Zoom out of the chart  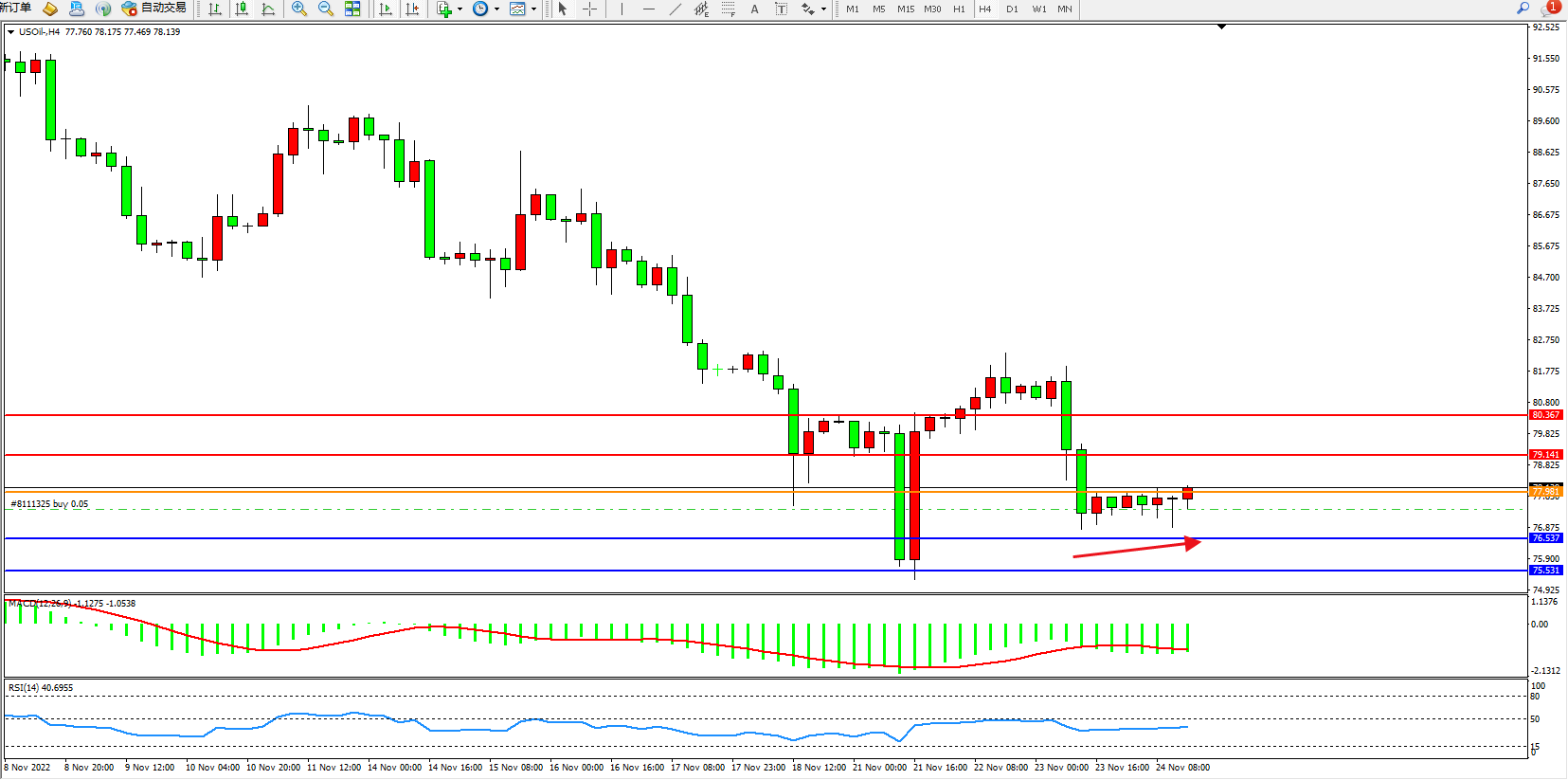click(326, 9)
